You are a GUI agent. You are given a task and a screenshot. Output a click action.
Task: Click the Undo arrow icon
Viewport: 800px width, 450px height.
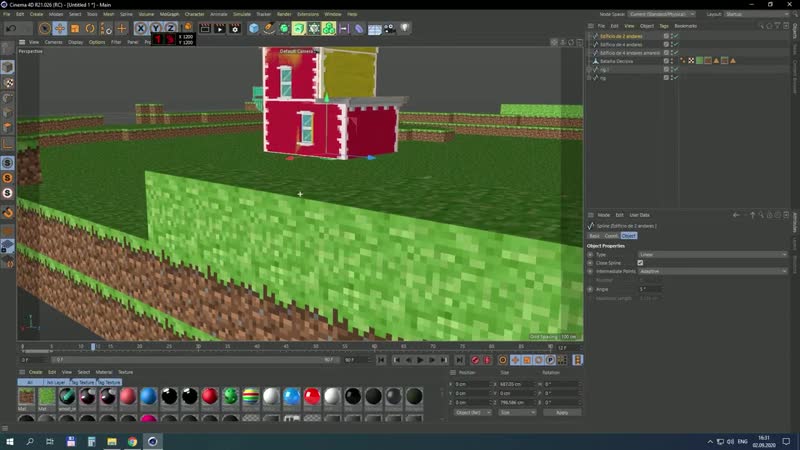click(11, 29)
